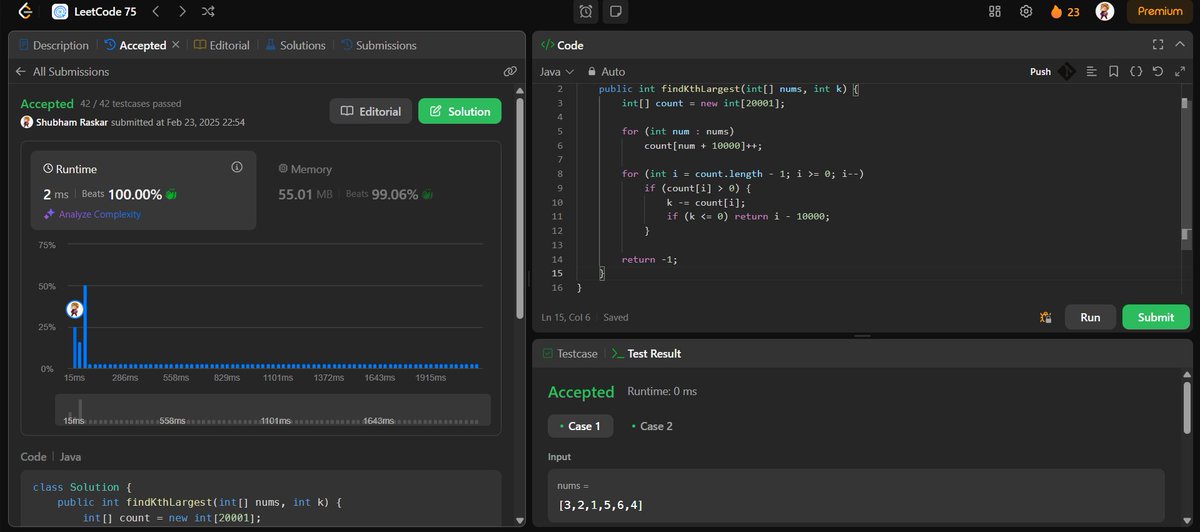Switch to the Testcase tab
1200x532 pixels.
tap(570, 354)
